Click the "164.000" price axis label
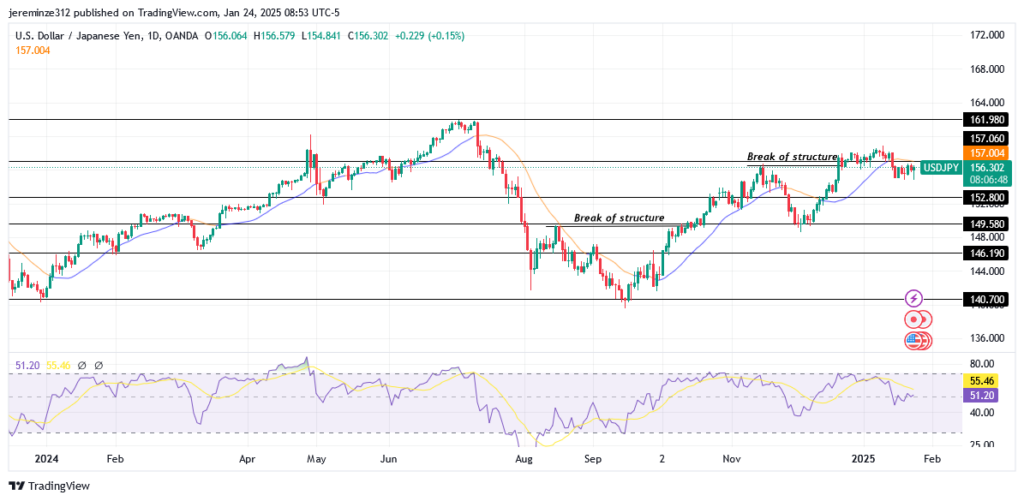1024x501 pixels. [x=987, y=103]
